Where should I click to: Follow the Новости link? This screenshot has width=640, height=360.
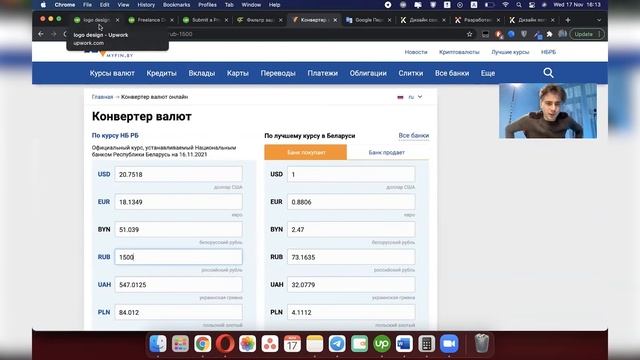416,52
